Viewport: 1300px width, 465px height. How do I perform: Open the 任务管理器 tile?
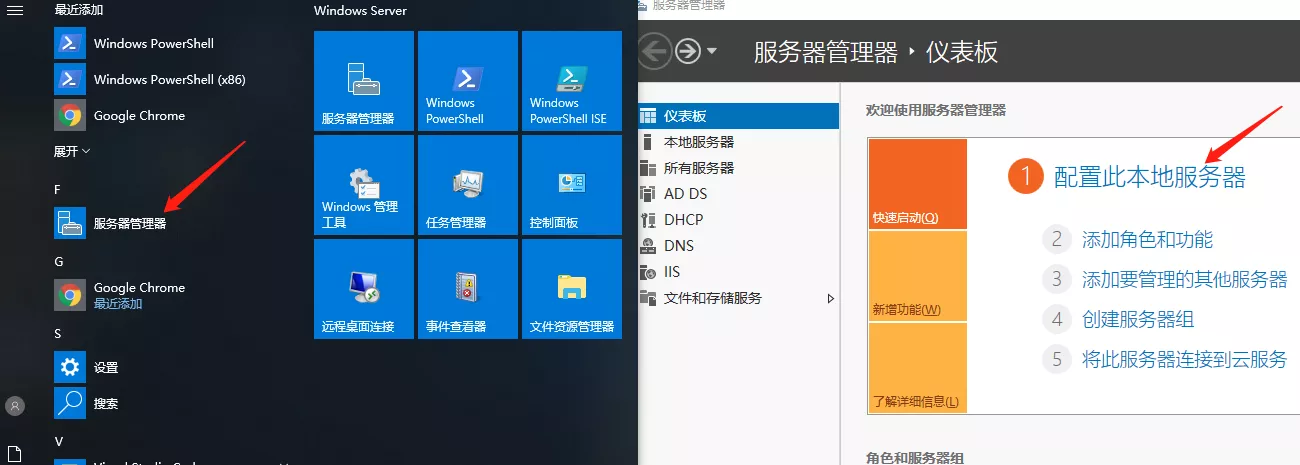[x=467, y=185]
